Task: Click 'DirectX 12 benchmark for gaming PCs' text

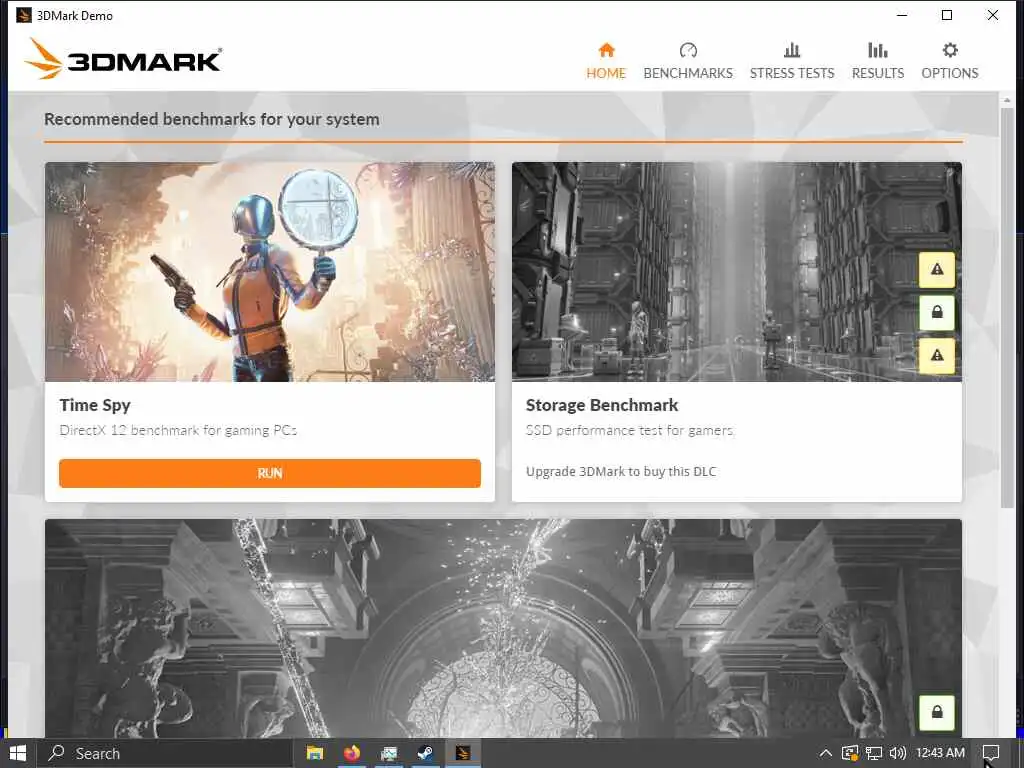Action: tap(178, 430)
